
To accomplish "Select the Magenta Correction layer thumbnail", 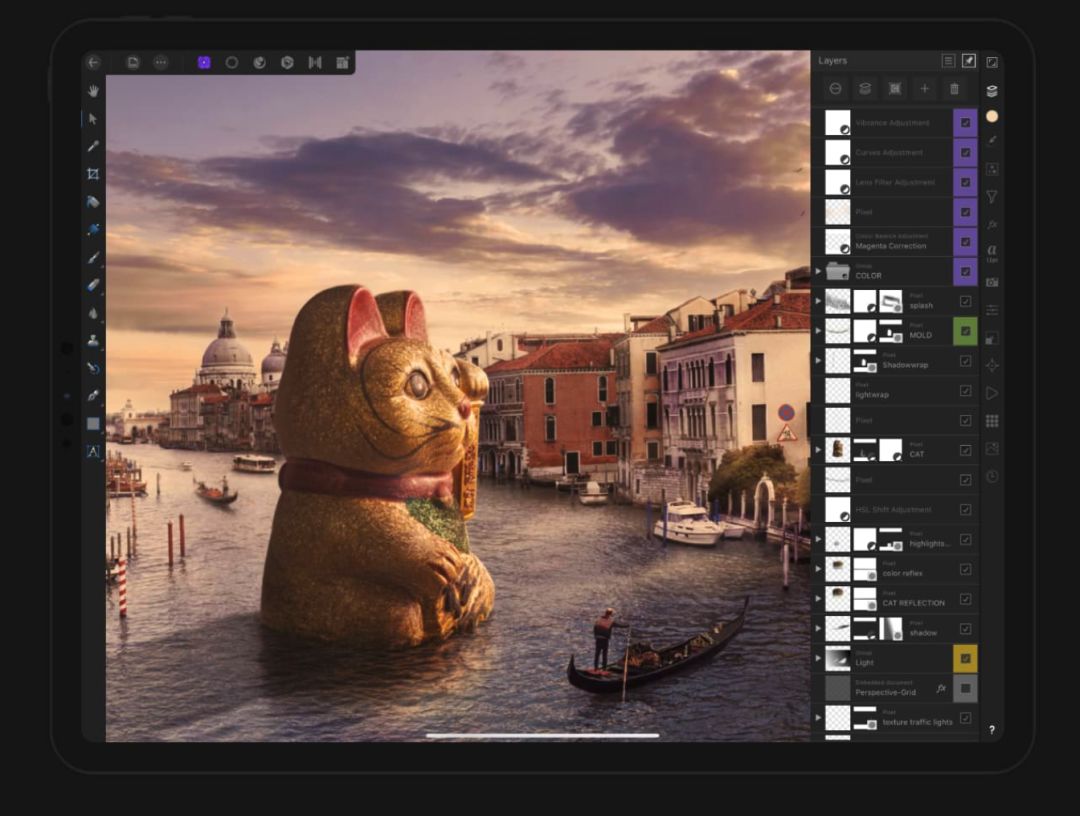I will [x=837, y=242].
